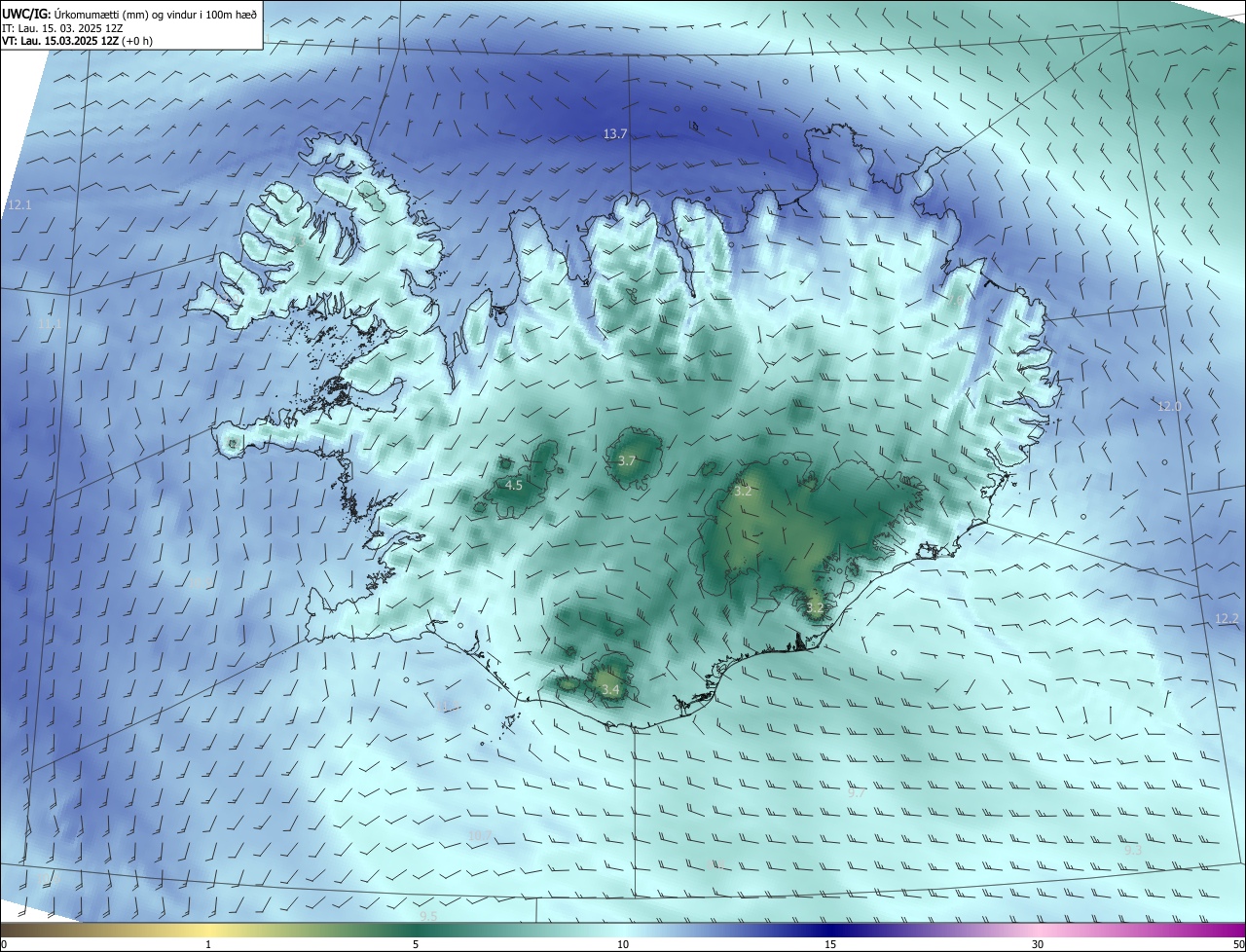This screenshot has width=1246, height=952.
Task: Click the 9.5 value above the color scale
Action: point(428,916)
